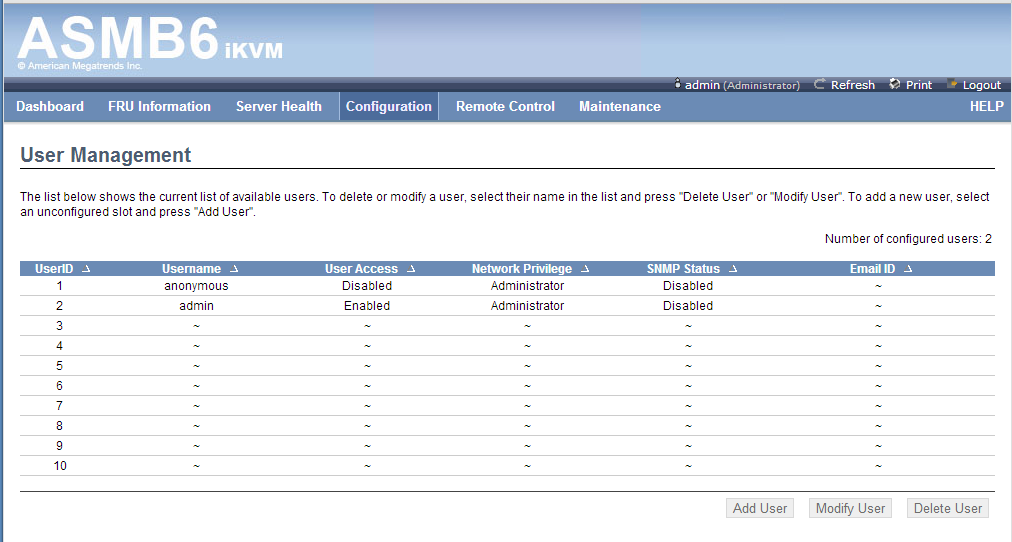Click SNMP Disabled in admin row

[x=688, y=306]
